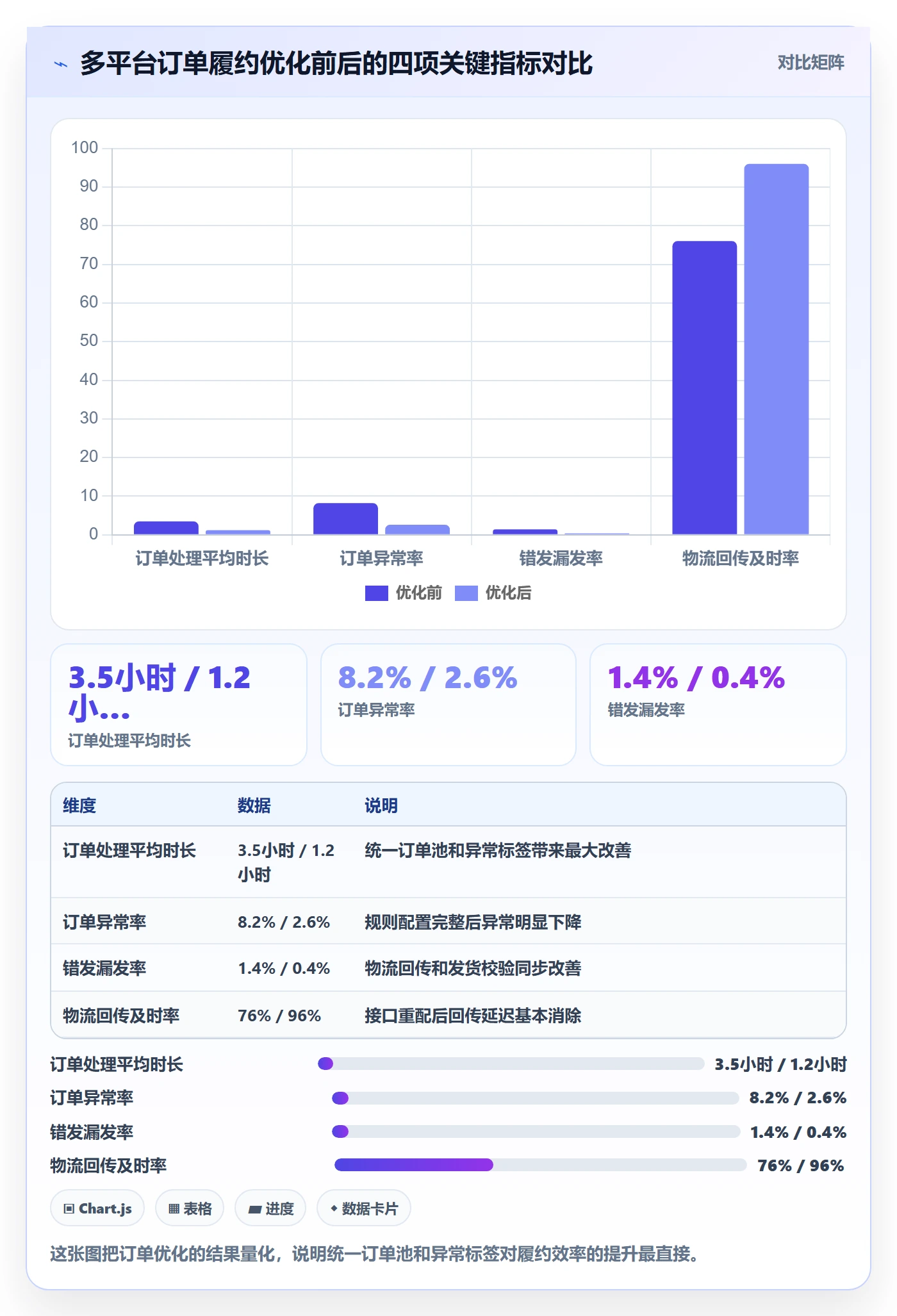
Task: Select cell 物流回传和发货校验同步改善
Action: pos(473,968)
